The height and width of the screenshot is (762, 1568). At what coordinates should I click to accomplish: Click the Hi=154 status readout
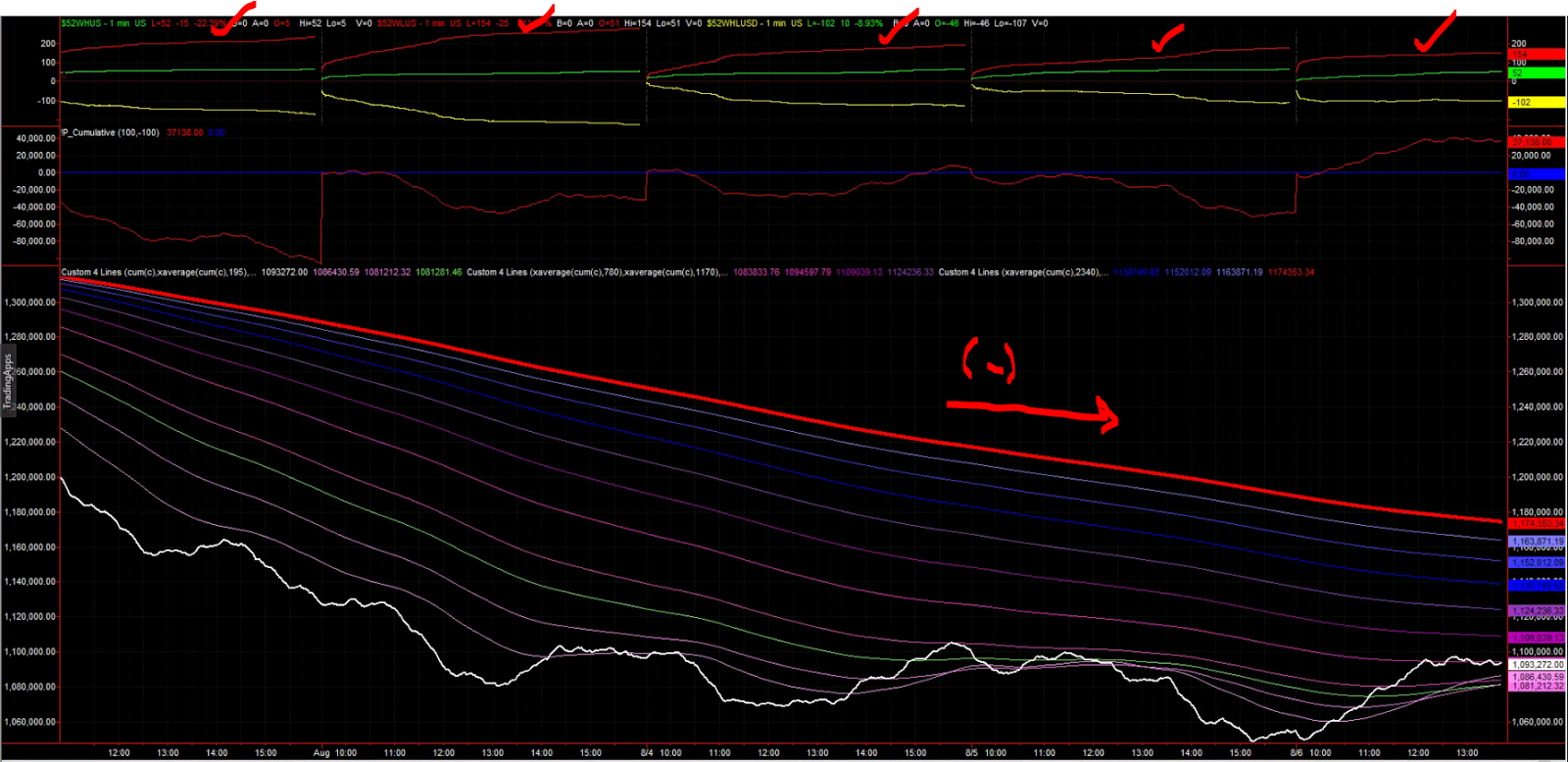638,24
